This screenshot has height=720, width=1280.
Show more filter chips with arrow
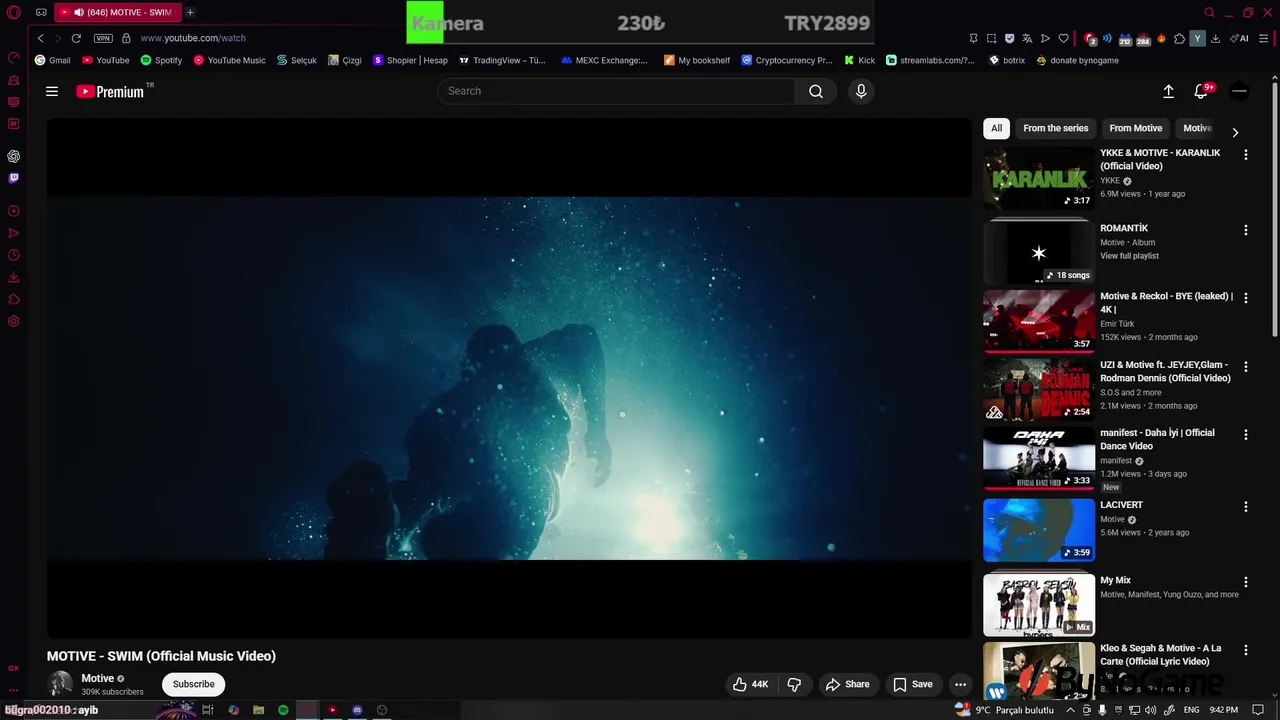[x=1235, y=132]
